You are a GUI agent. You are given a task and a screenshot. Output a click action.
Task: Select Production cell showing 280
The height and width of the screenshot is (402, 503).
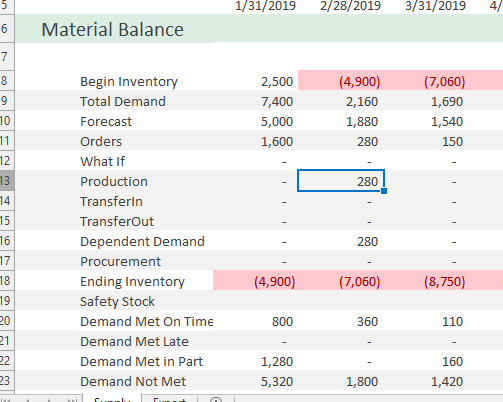(341, 181)
